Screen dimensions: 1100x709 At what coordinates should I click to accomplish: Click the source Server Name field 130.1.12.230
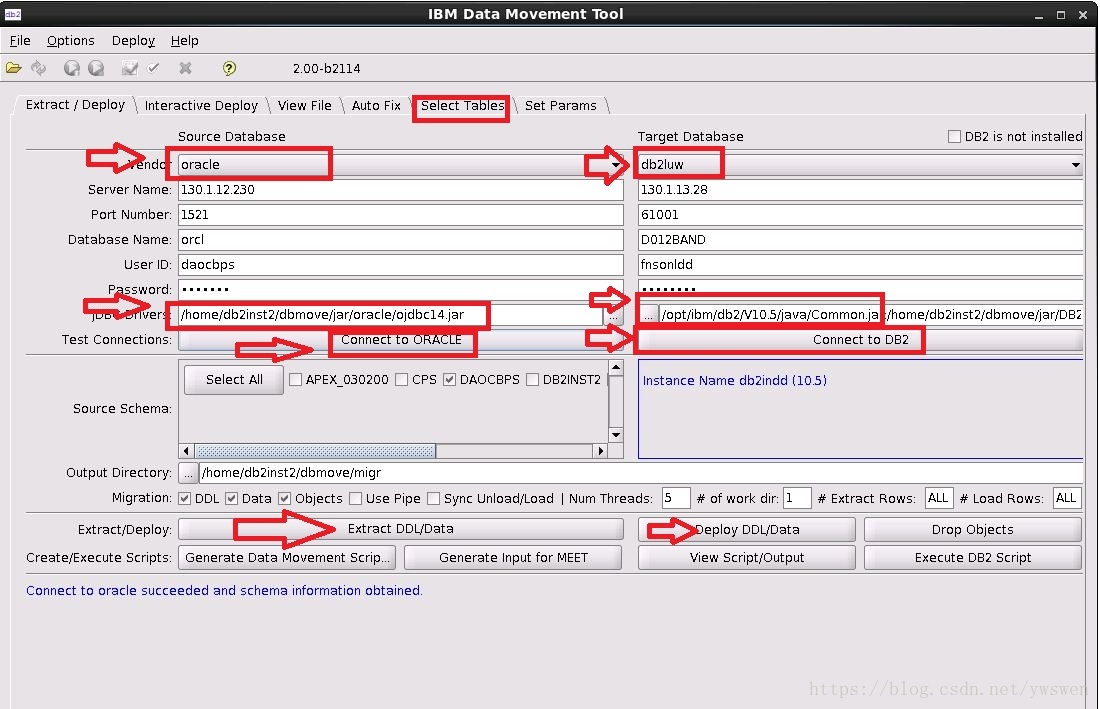point(401,190)
